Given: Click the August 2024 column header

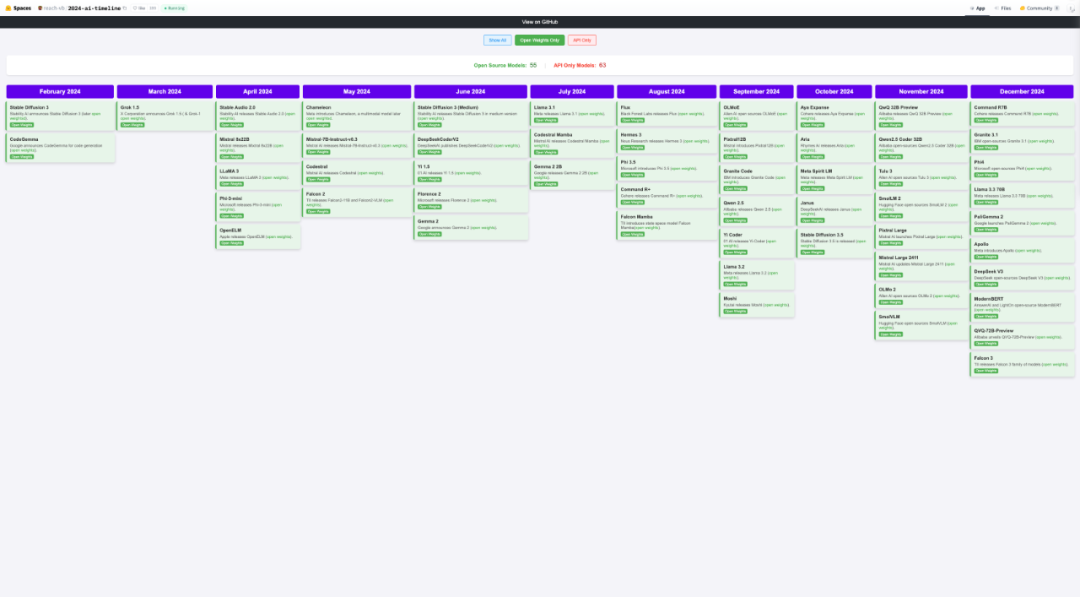Looking at the screenshot, I should click(667, 92).
